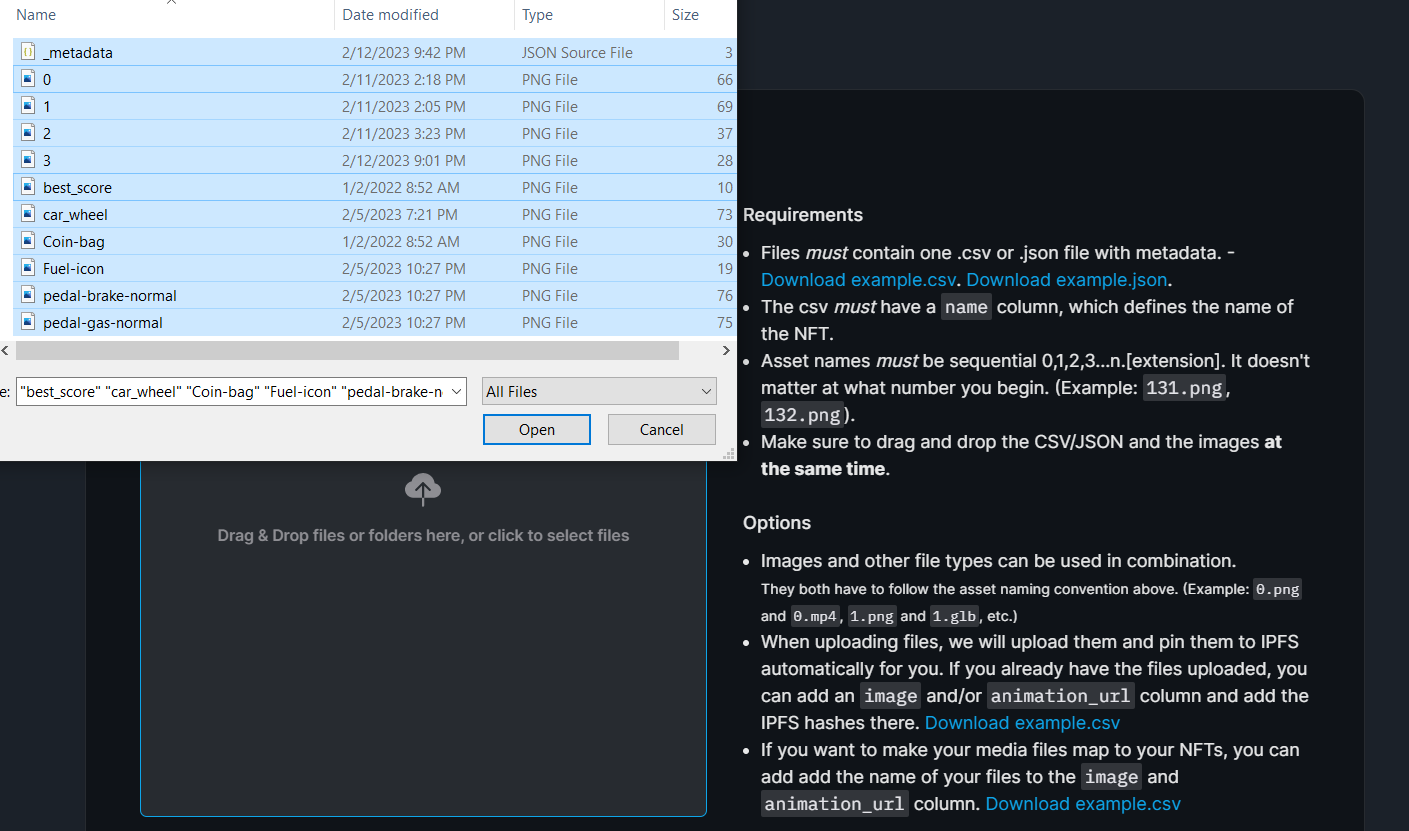The width and height of the screenshot is (1409, 831).
Task: Click the cloud upload icon in drop zone
Action: (423, 489)
